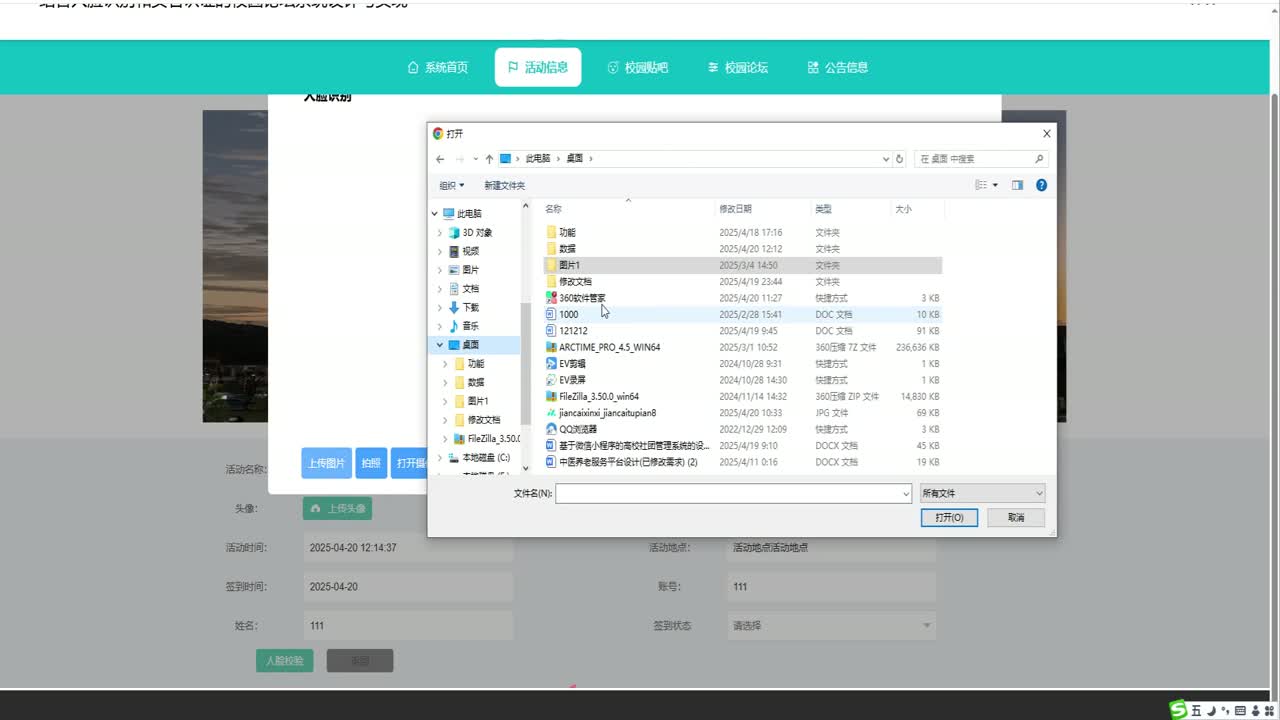The image size is (1280, 720).
Task: Go up one folder level
Action: [x=489, y=159]
